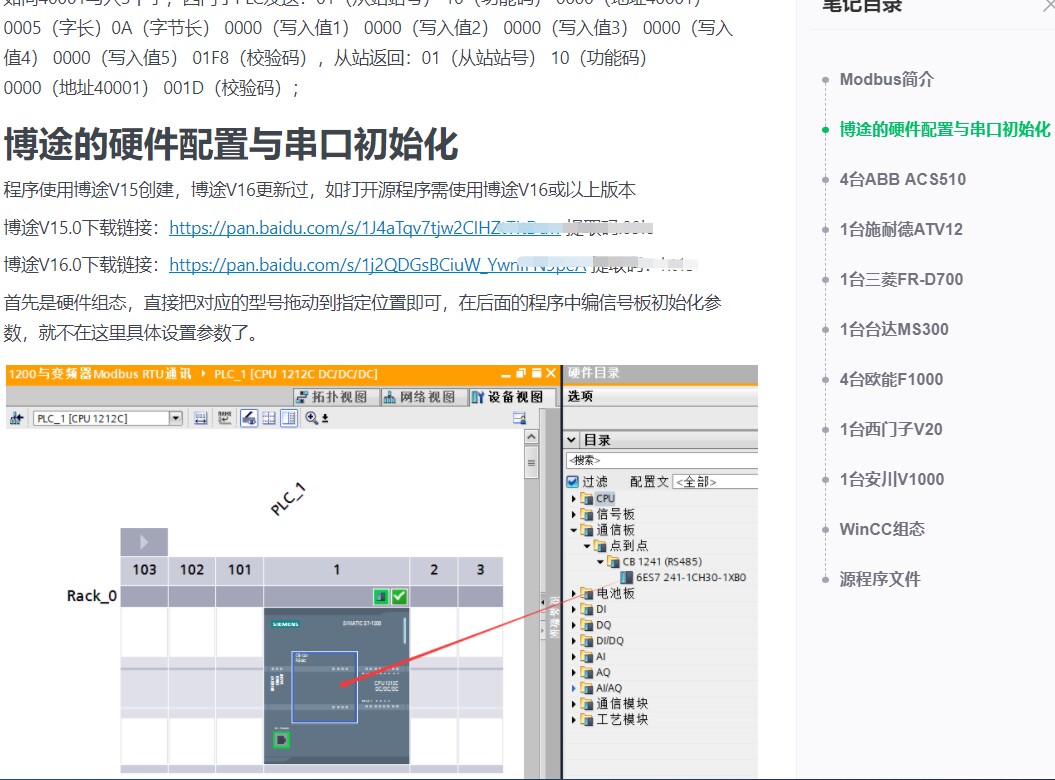
Task: Open the 1台三菱FR-D700 outline entry
Action: click(x=901, y=279)
